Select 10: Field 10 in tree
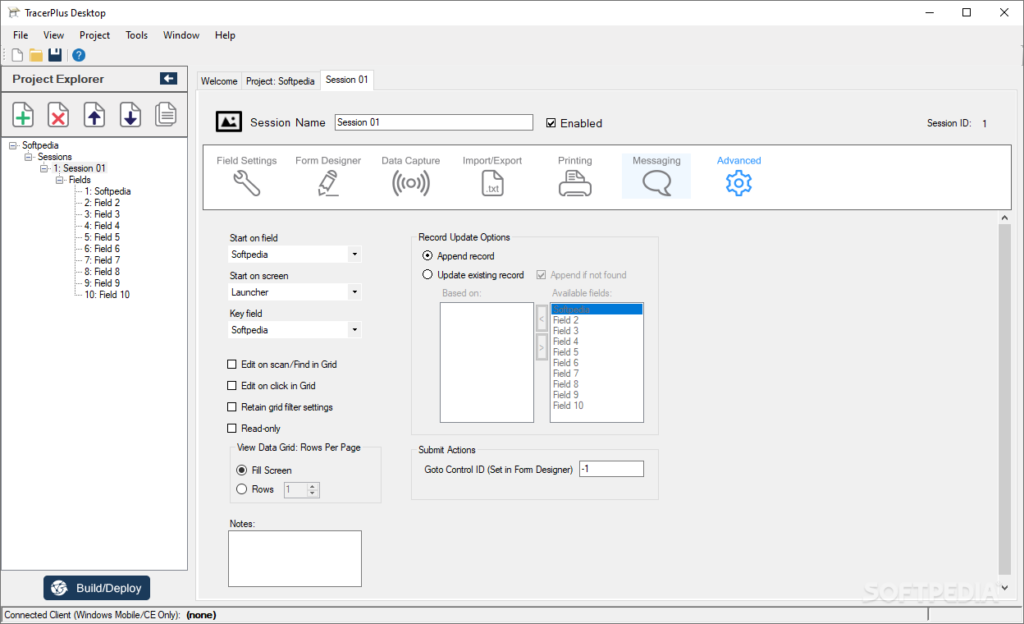This screenshot has width=1024, height=624. pyautogui.click(x=107, y=294)
